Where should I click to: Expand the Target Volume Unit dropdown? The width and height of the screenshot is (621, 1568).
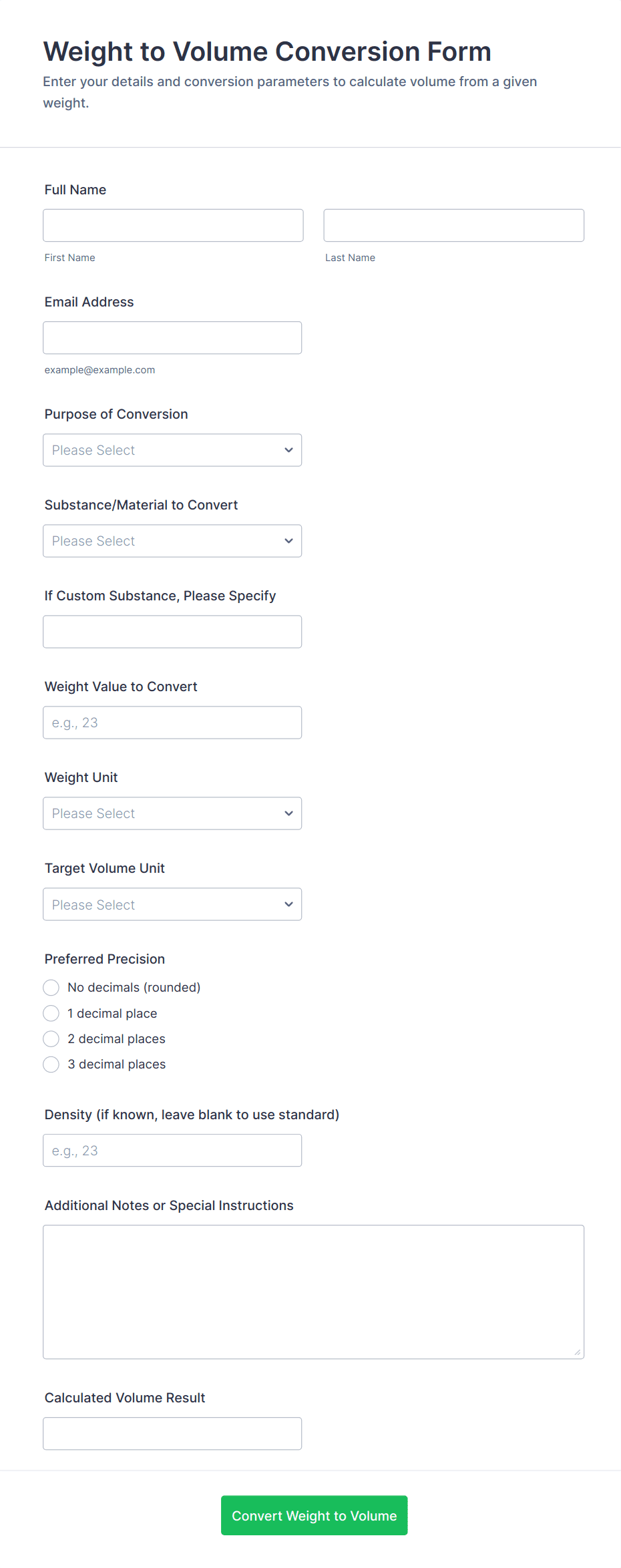[172, 904]
